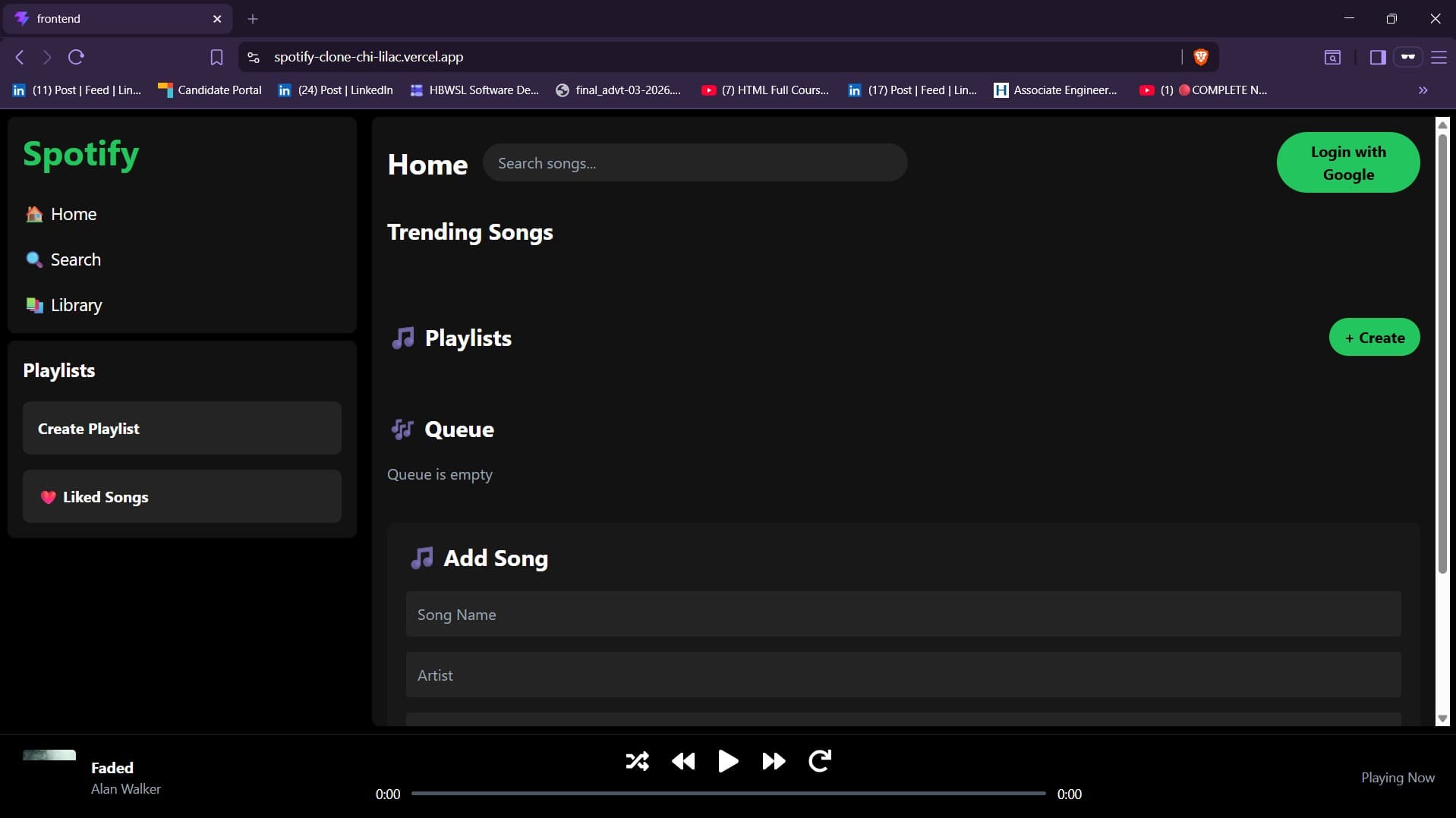This screenshot has height=818, width=1456.
Task: Click Login with Google
Action: click(1348, 162)
